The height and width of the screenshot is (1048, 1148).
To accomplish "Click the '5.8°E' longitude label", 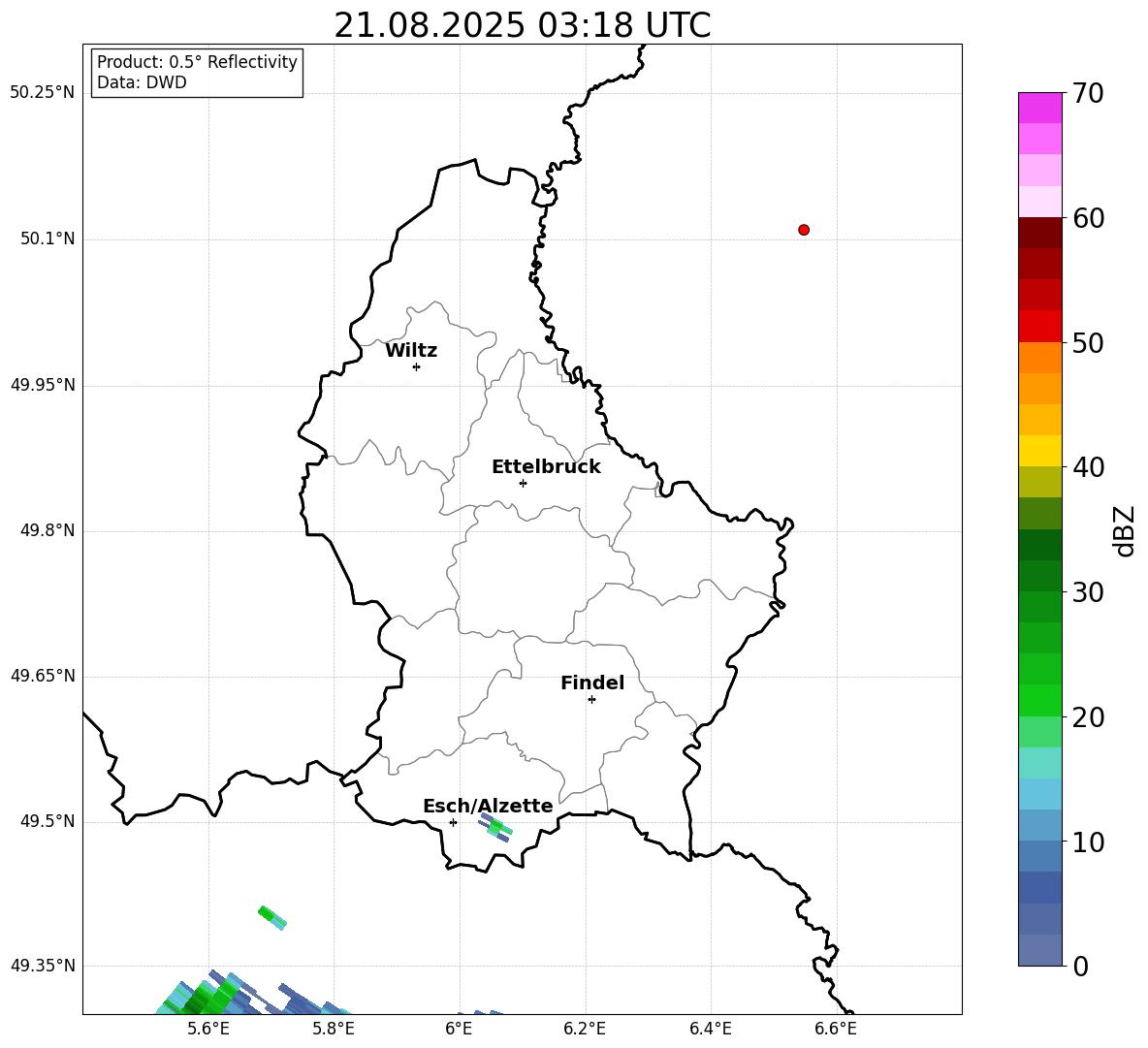I will click(x=334, y=1029).
